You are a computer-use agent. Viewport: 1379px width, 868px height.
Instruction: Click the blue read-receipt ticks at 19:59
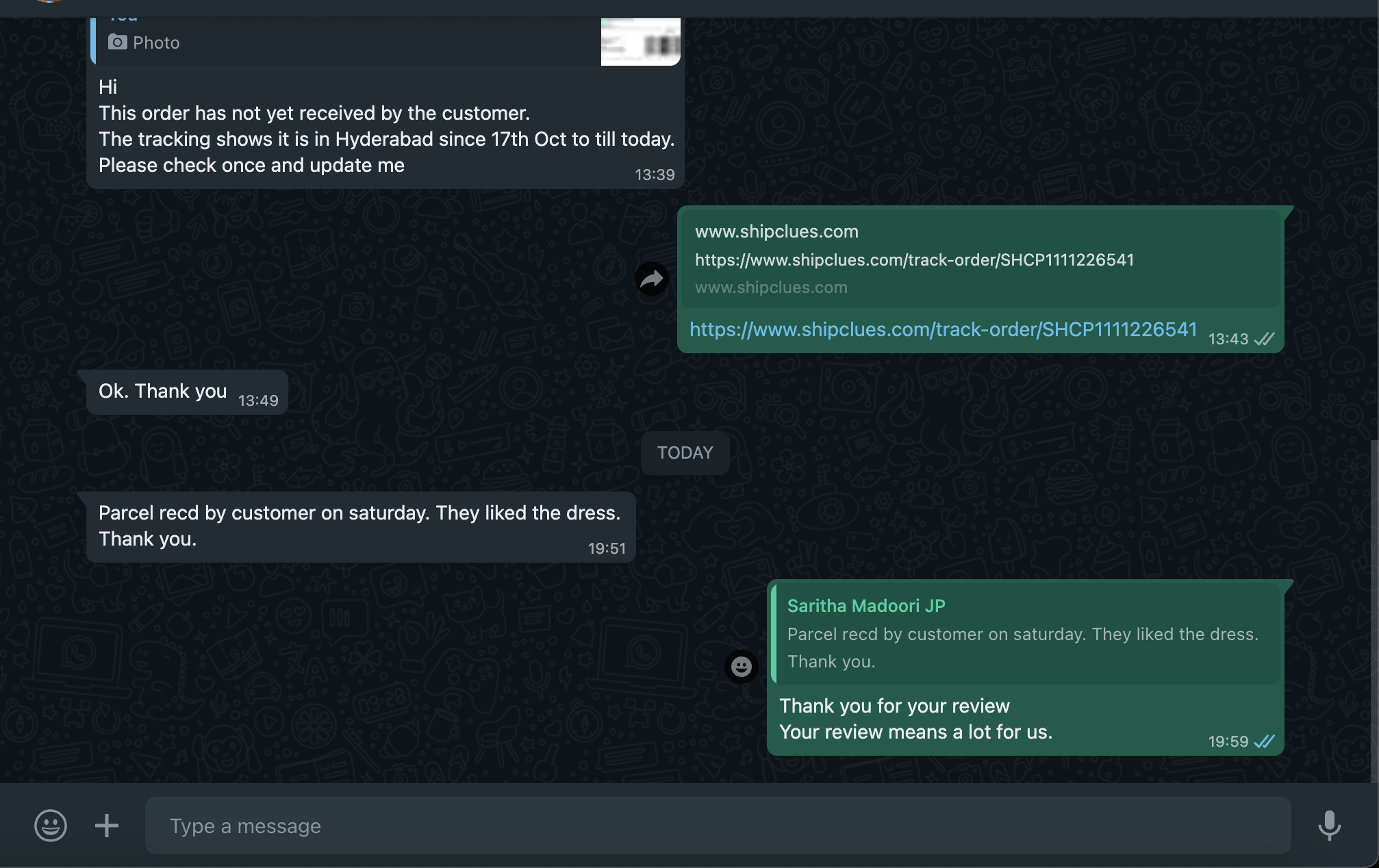(x=1264, y=741)
